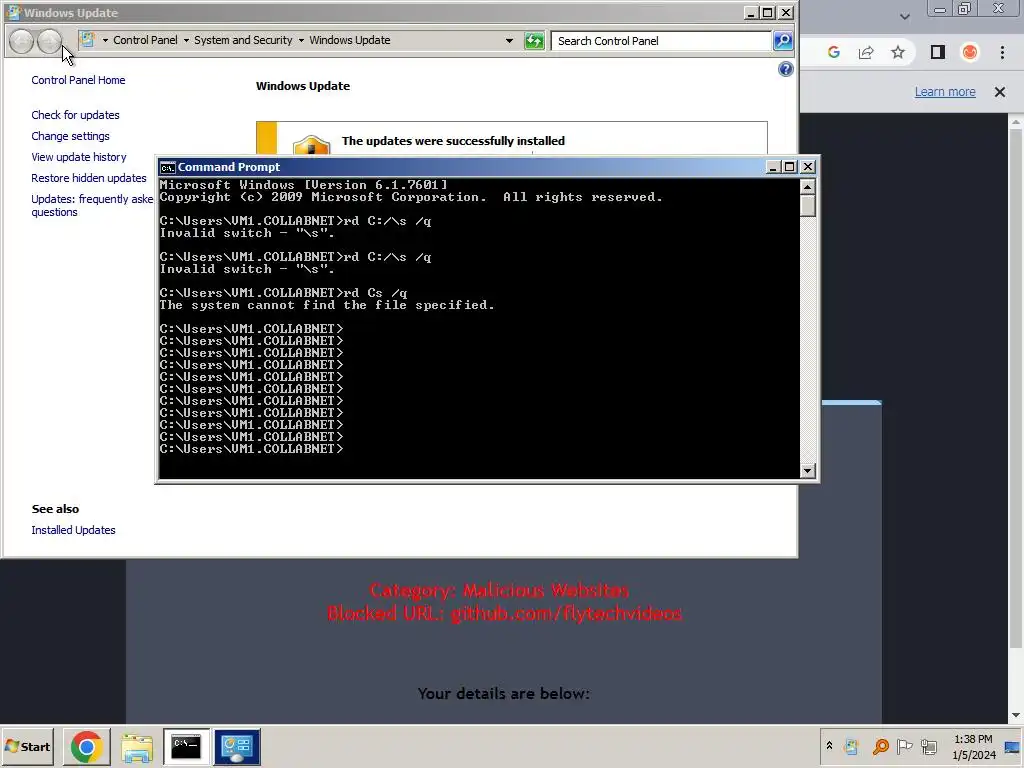Click the Start button
The width and height of the screenshot is (1024, 768).
27,746
